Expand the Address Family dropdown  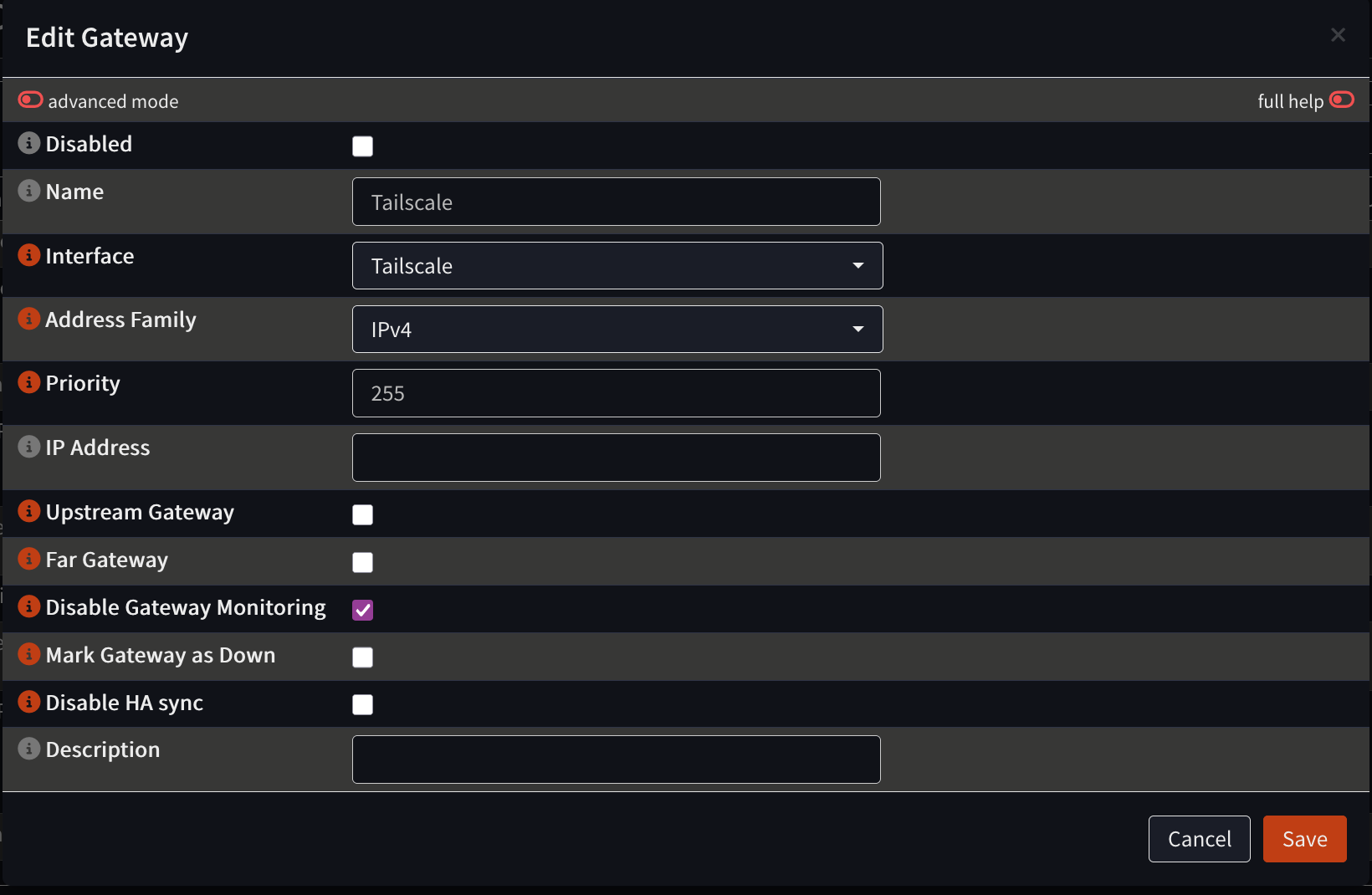point(617,329)
